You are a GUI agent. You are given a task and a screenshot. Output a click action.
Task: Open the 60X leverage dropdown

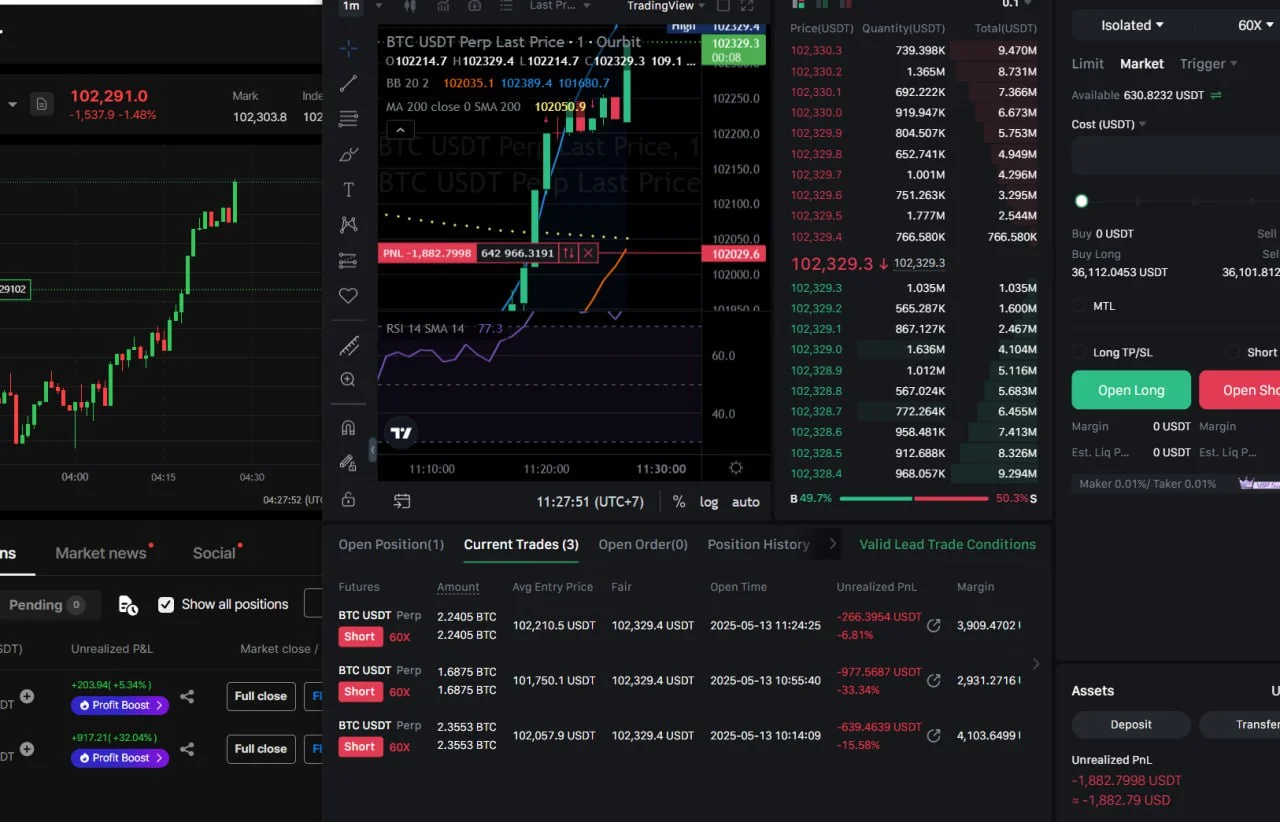pos(1257,25)
